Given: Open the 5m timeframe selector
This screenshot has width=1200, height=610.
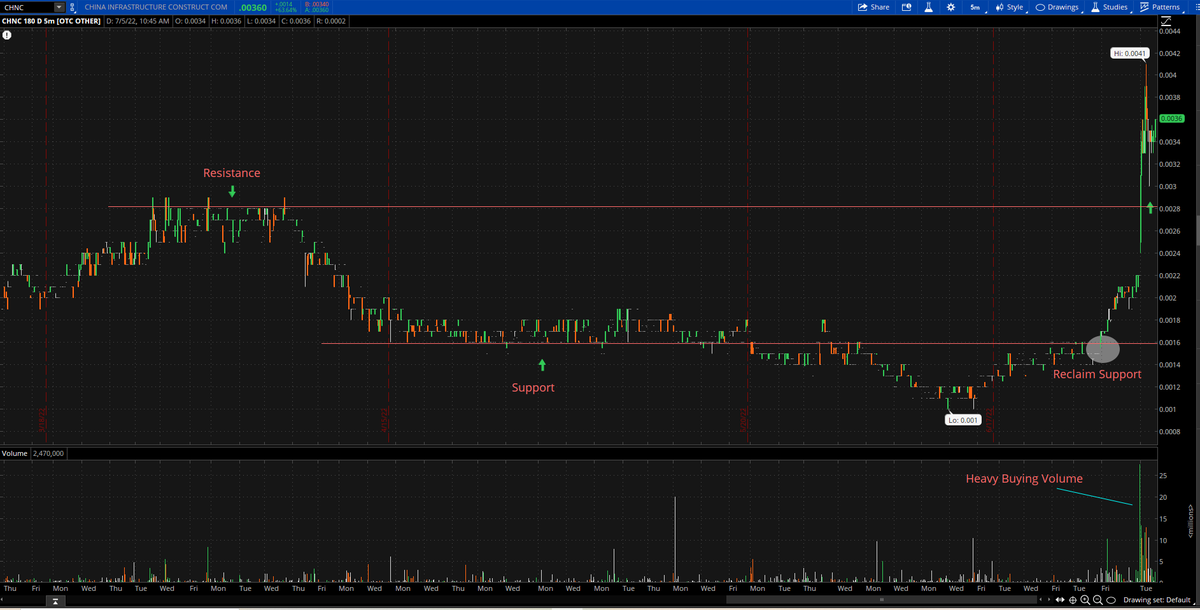Looking at the screenshot, I should (976, 7).
